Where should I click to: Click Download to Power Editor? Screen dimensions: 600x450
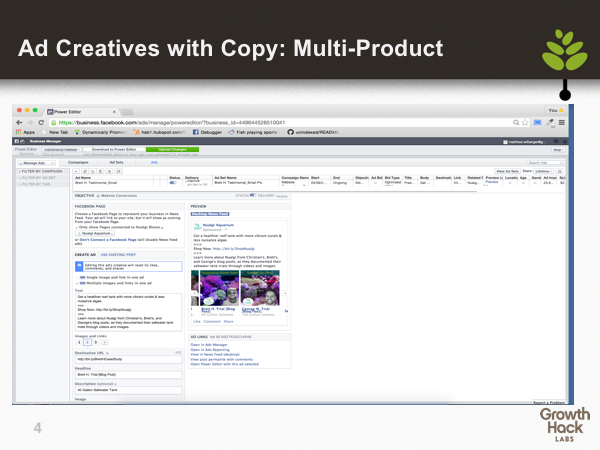pyautogui.click(x=114, y=150)
